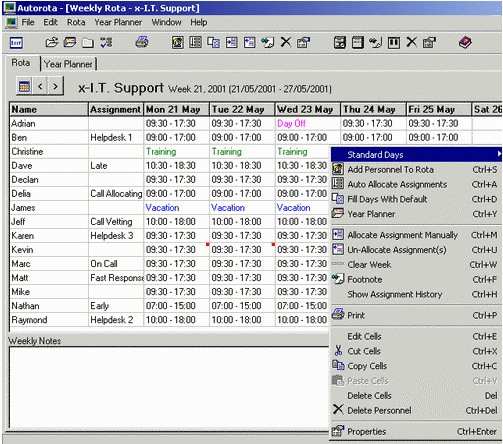503x444 pixels.
Task: Choose Un-Allocate Assignment(s) entry
Action: click(415, 250)
